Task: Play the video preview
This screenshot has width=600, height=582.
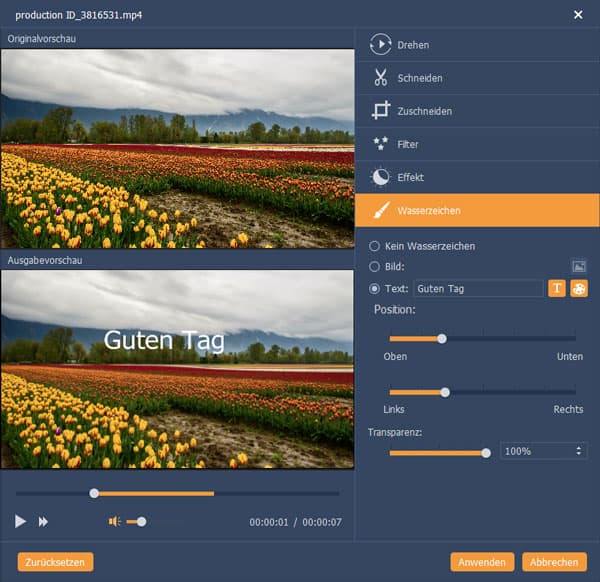Action: pos(20,521)
